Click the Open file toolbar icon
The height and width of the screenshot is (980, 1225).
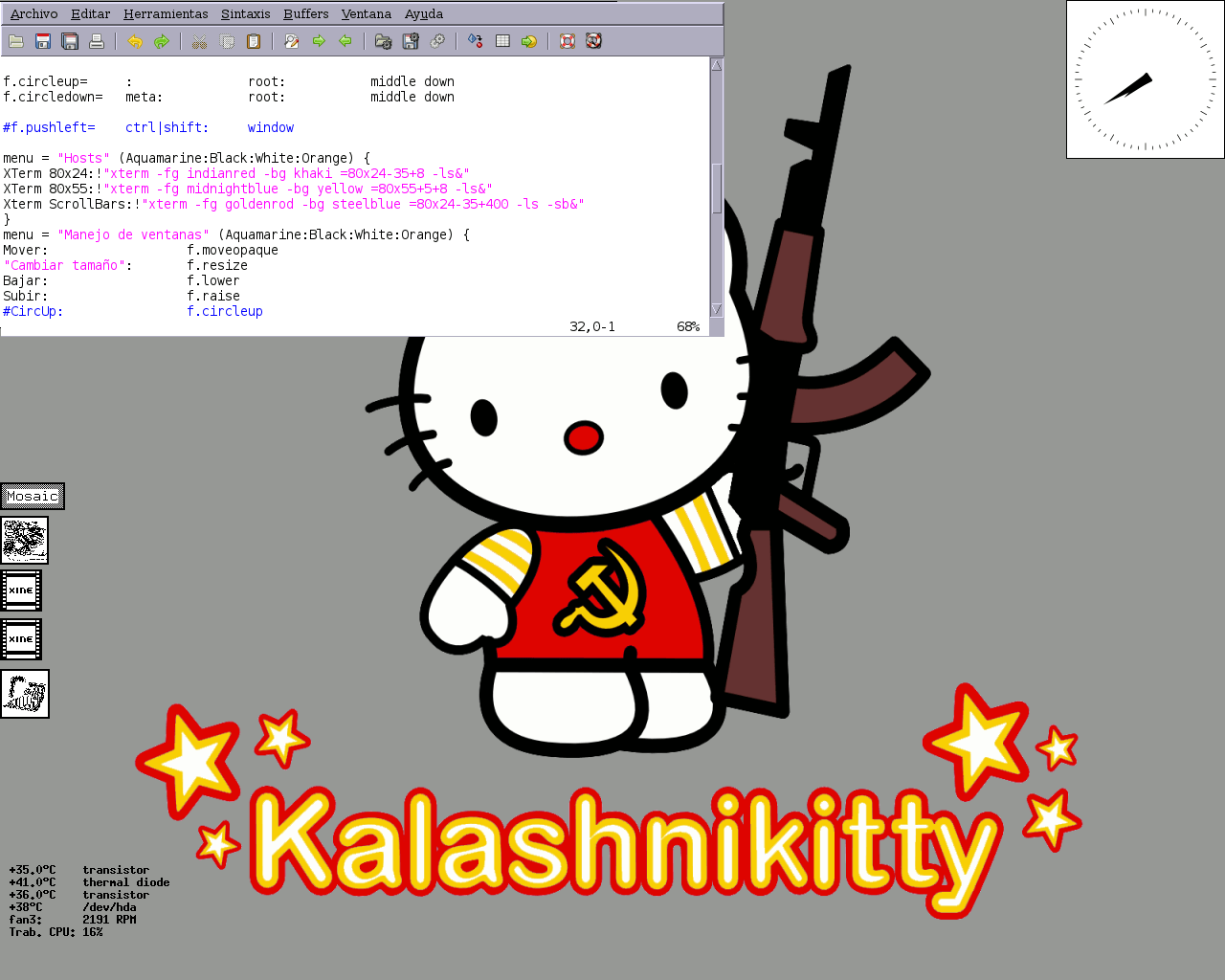tap(16, 41)
